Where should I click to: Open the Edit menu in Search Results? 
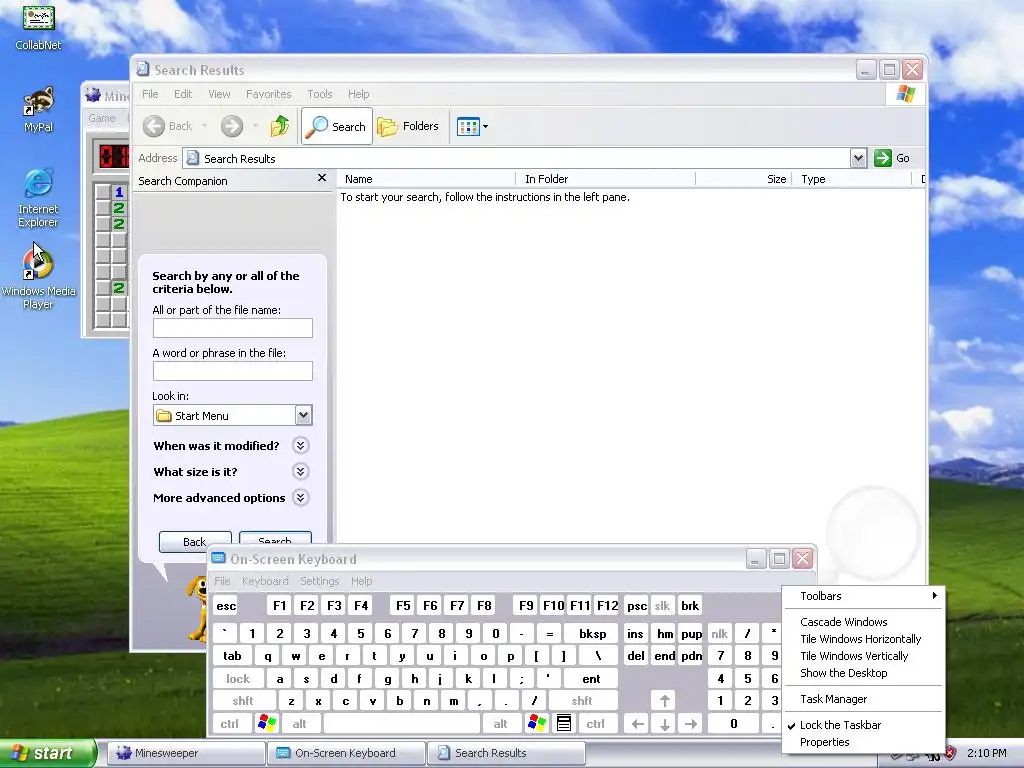[183, 94]
